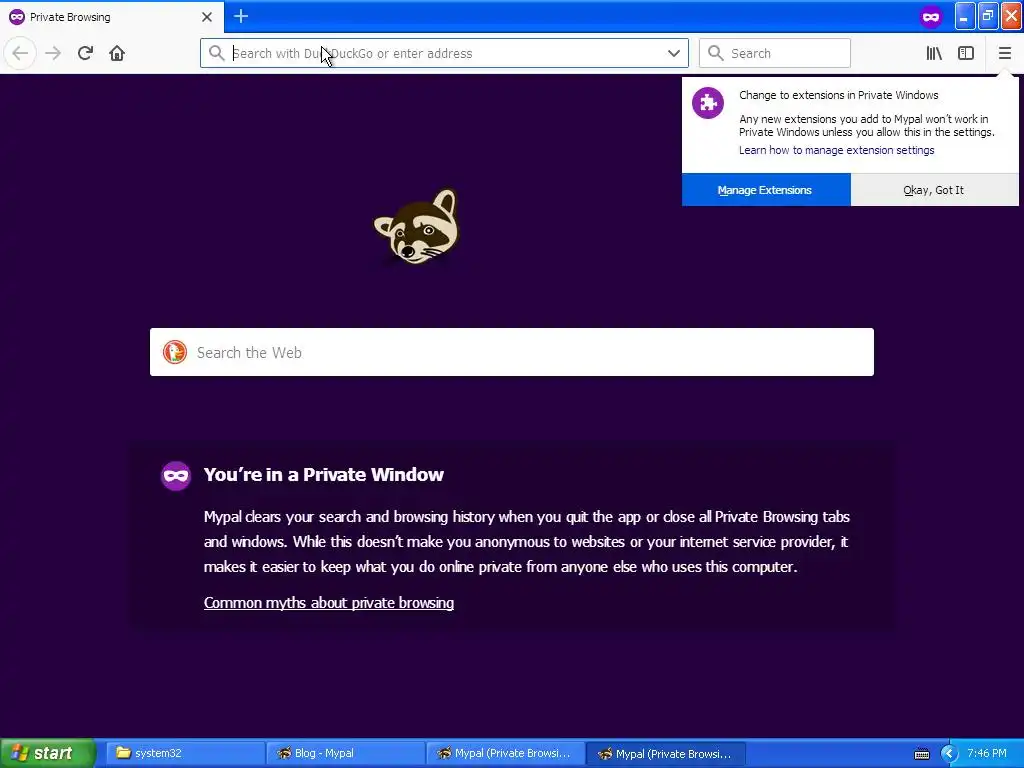This screenshot has width=1024, height=768.
Task: Click the keyboard icon in system tray
Action: (x=921, y=754)
